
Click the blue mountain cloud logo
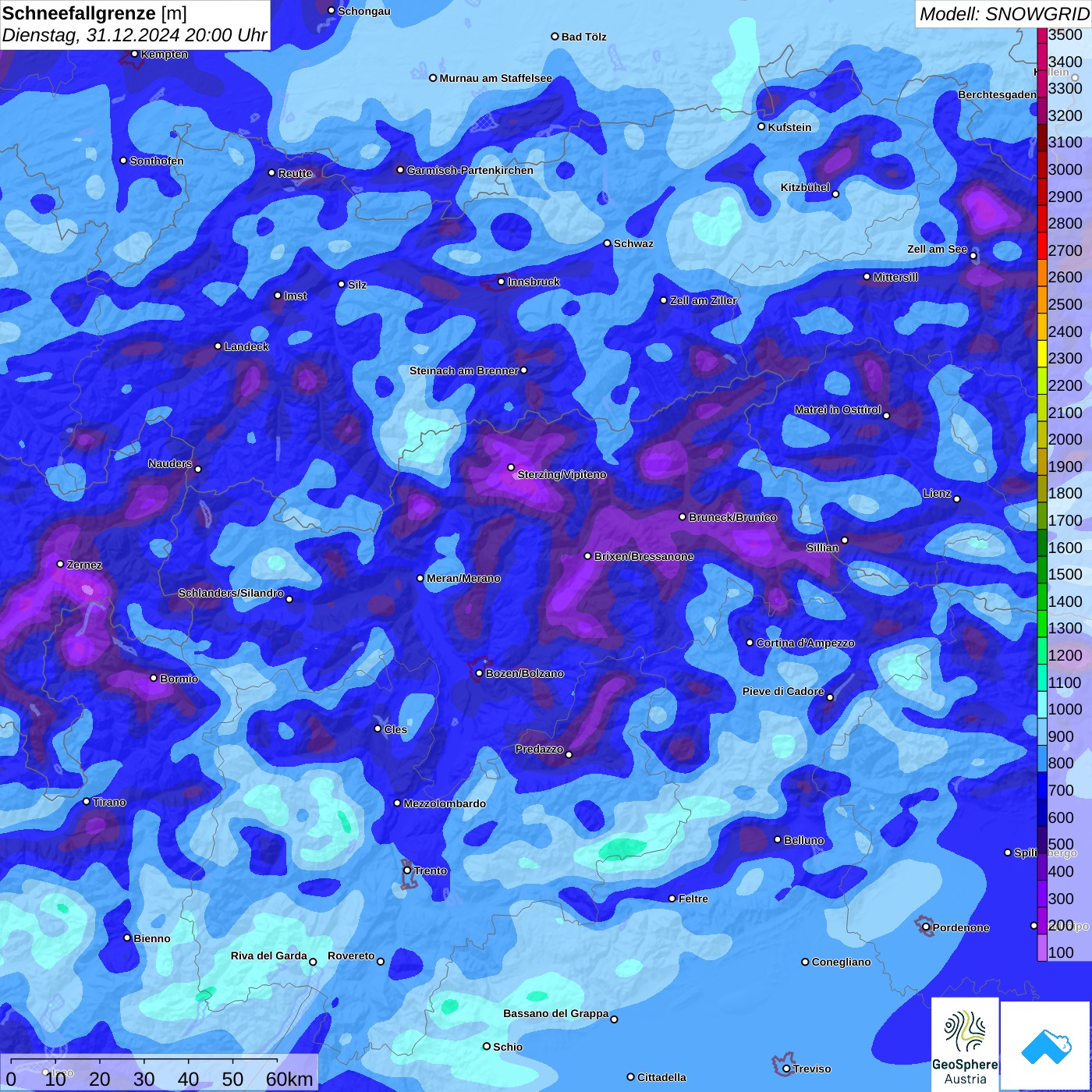click(1046, 1045)
